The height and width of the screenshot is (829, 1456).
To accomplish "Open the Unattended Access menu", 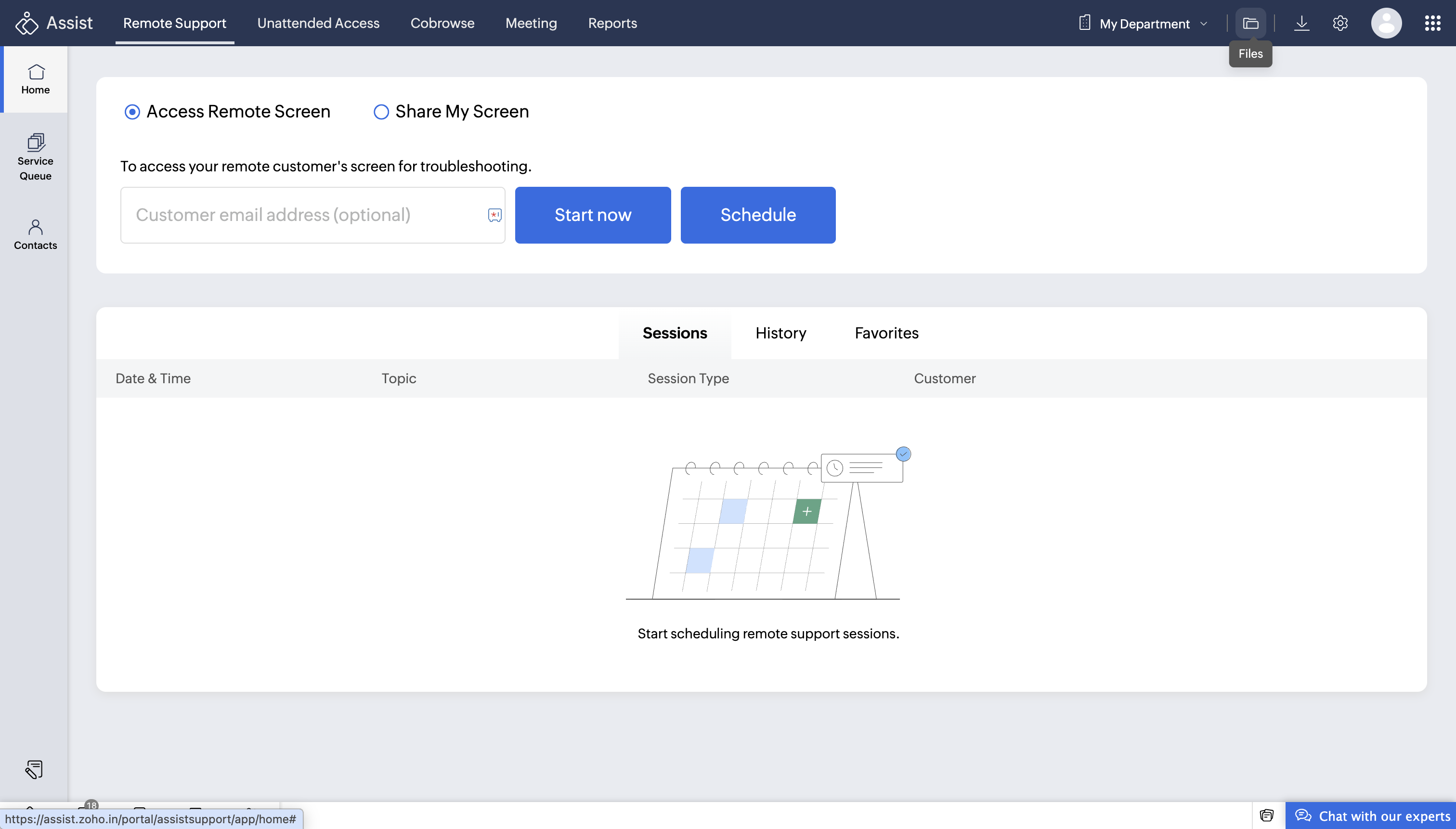I will tap(318, 23).
